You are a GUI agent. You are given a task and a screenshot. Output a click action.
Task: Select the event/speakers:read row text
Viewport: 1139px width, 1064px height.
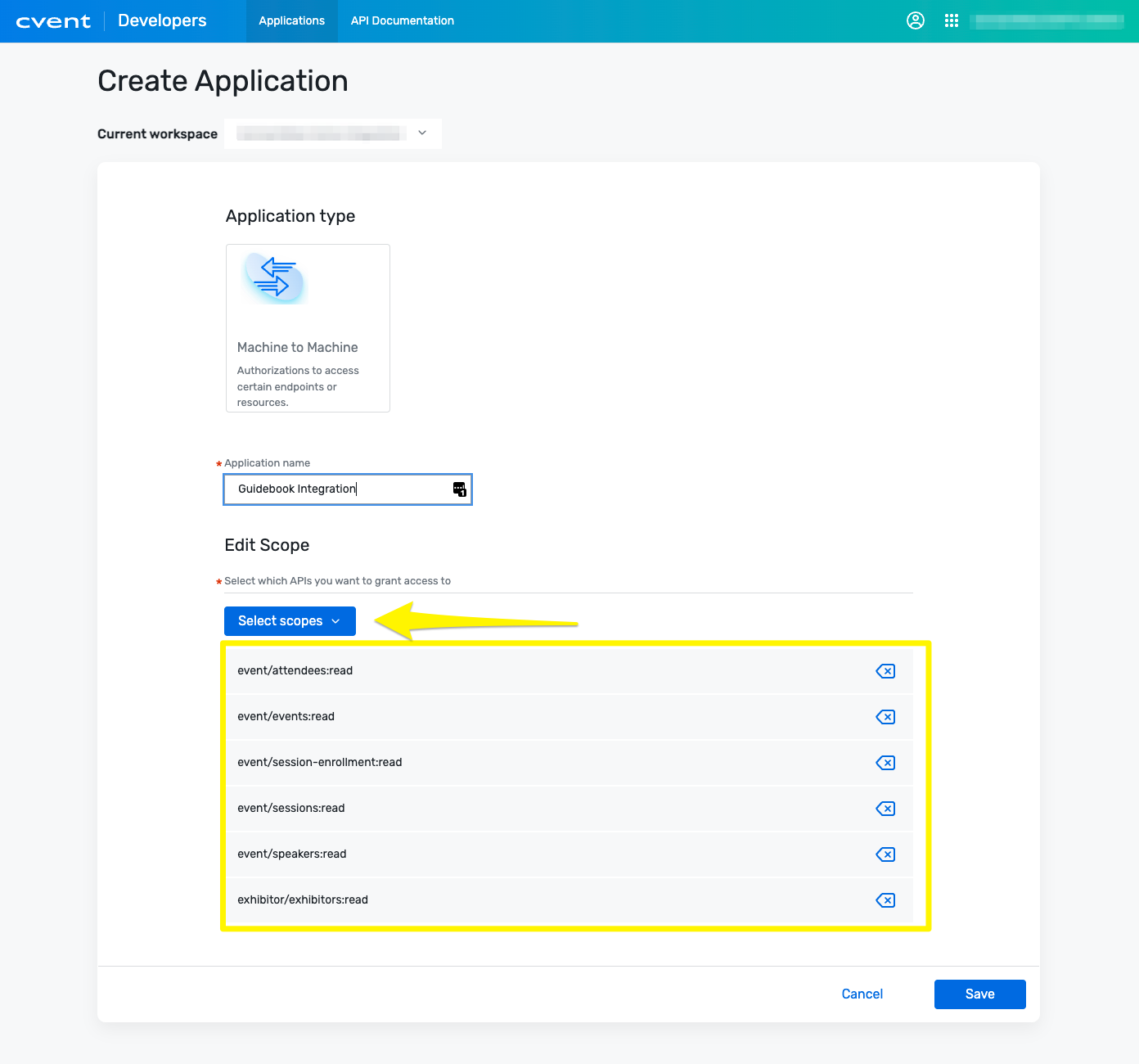[x=292, y=854]
